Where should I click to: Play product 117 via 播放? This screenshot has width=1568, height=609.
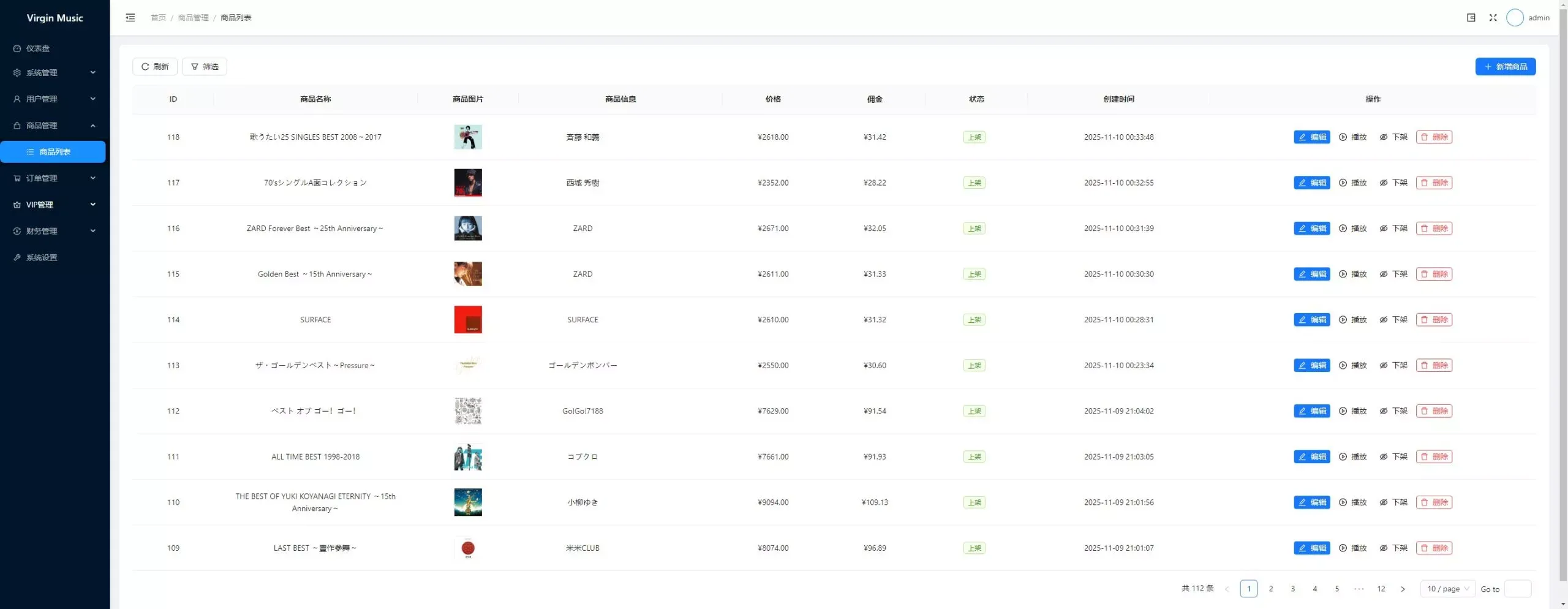[x=1352, y=183]
